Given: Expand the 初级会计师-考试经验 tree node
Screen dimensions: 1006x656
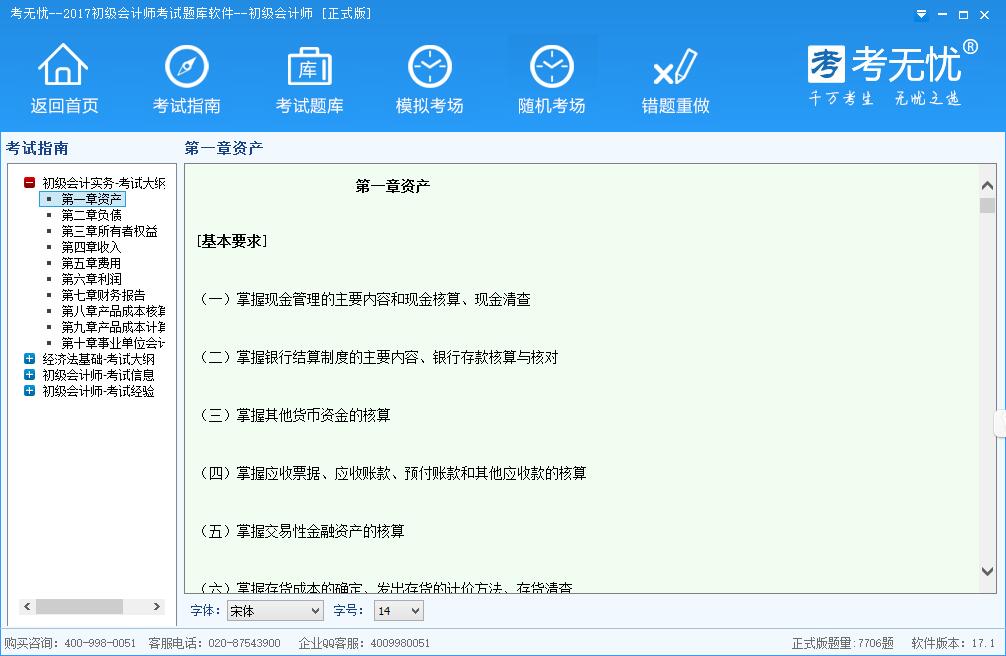Looking at the screenshot, I should pyautogui.click(x=30, y=391).
